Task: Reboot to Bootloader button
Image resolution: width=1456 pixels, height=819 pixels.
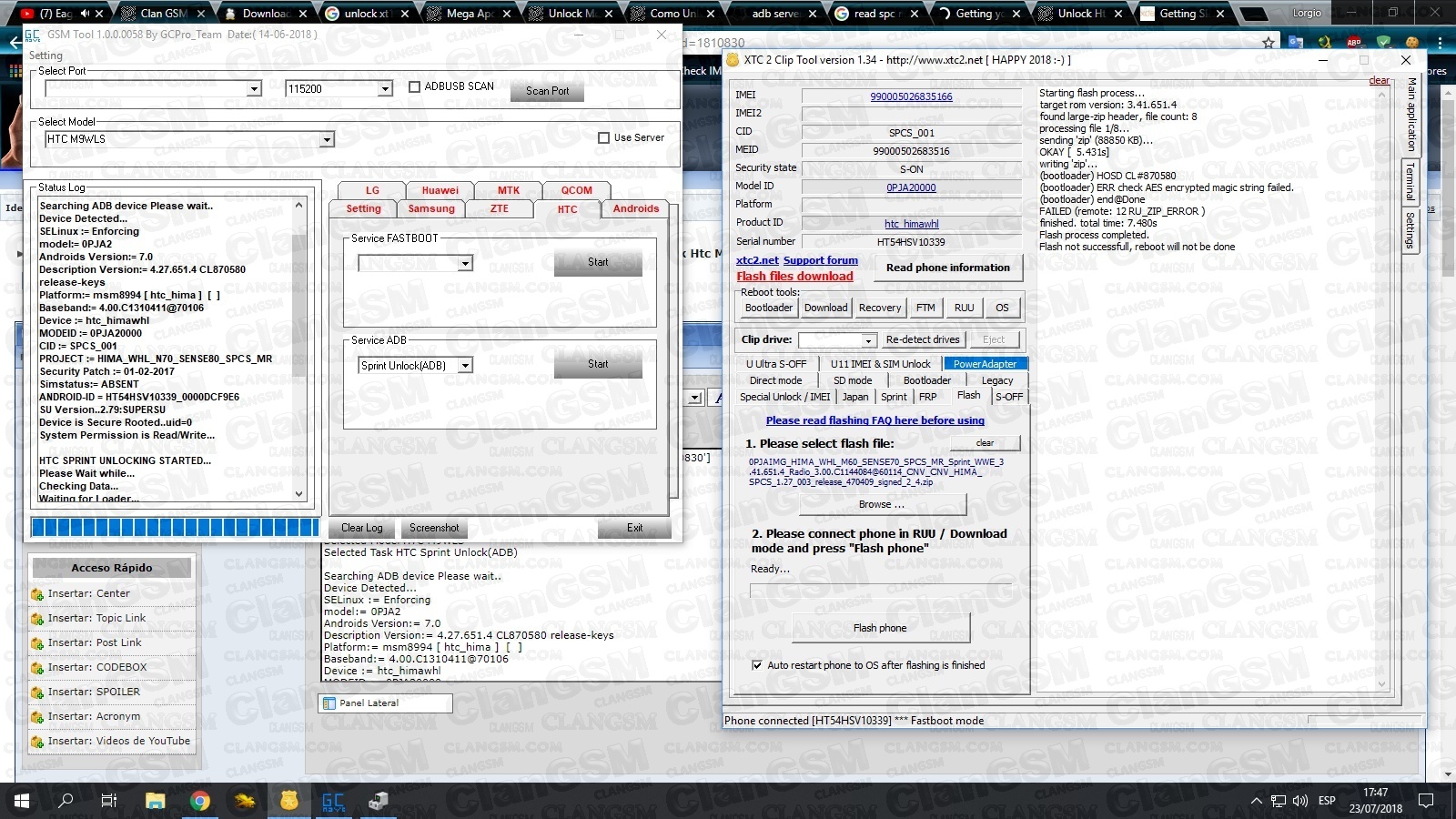Action: 769,308
